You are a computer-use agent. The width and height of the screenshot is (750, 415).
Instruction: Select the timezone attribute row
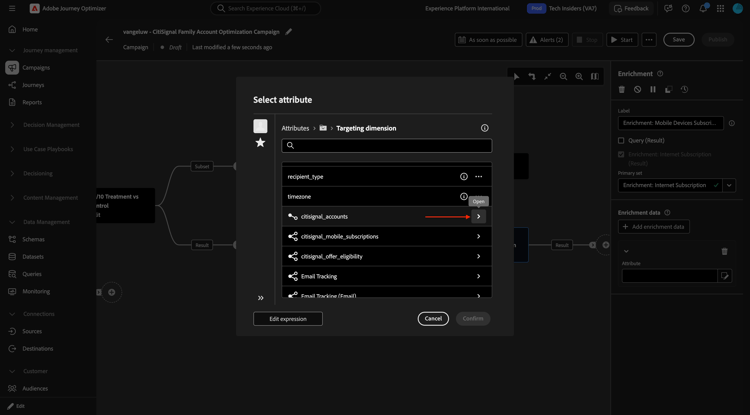pyautogui.click(x=386, y=197)
